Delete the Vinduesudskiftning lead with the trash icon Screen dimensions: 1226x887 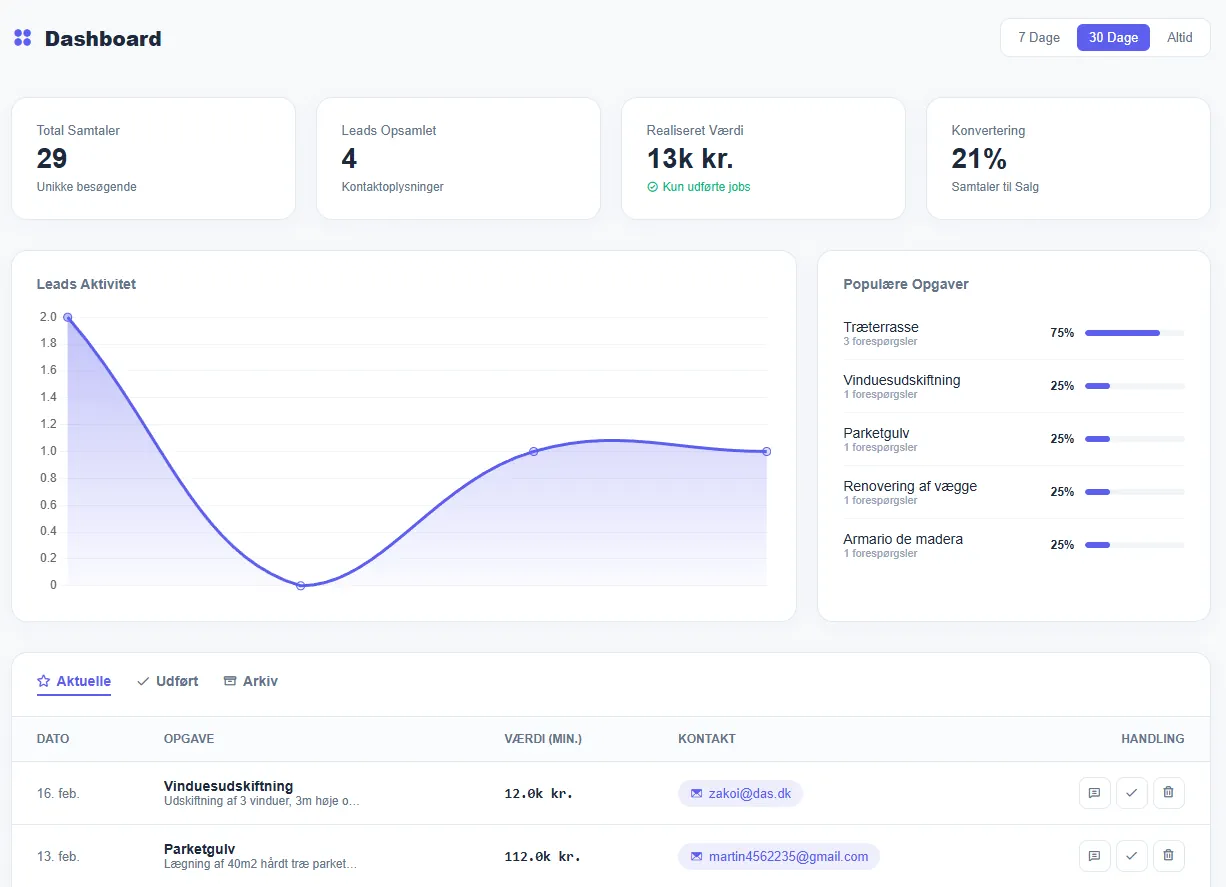coord(1168,793)
